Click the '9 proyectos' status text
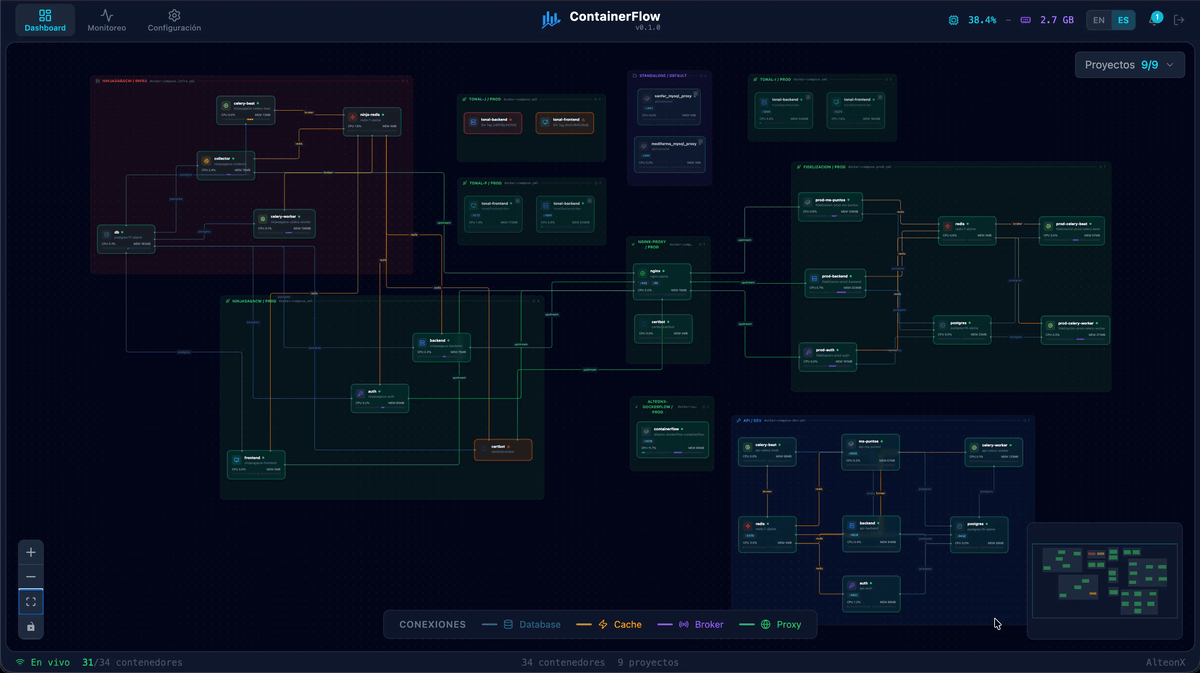Viewport: 1200px width, 673px height. coord(647,662)
